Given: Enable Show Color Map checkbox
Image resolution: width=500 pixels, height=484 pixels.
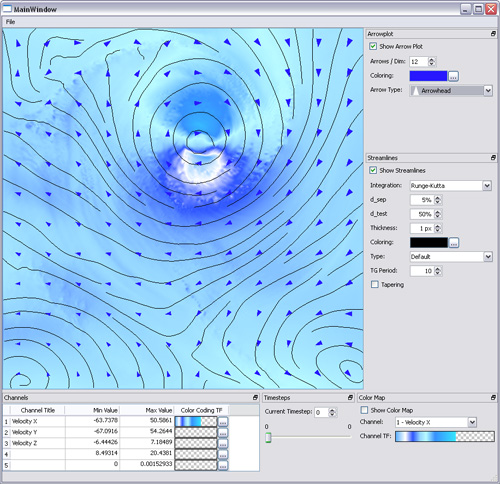Looking at the screenshot, I should [364, 410].
